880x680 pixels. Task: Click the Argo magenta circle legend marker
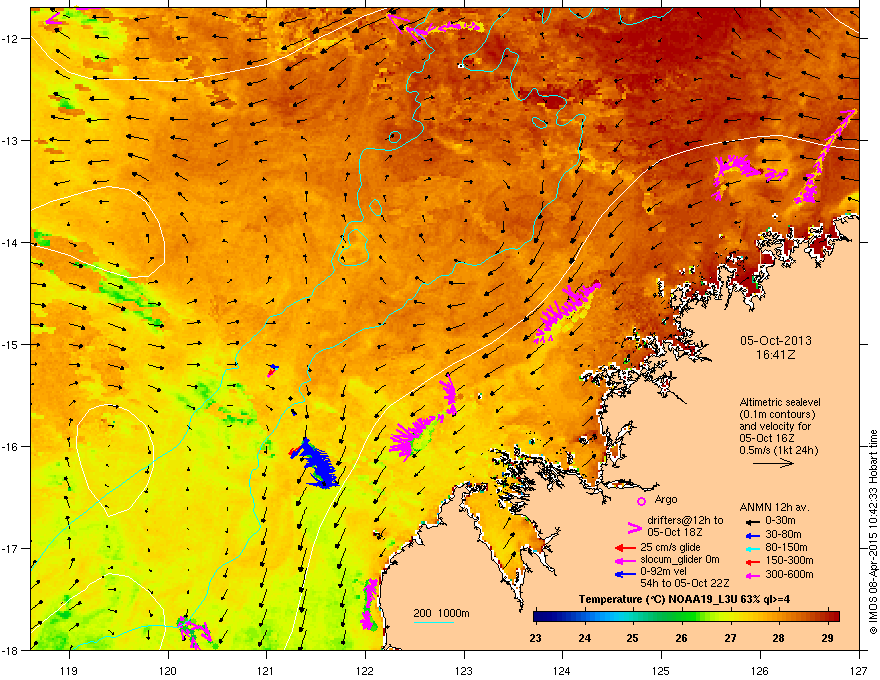click(x=641, y=501)
